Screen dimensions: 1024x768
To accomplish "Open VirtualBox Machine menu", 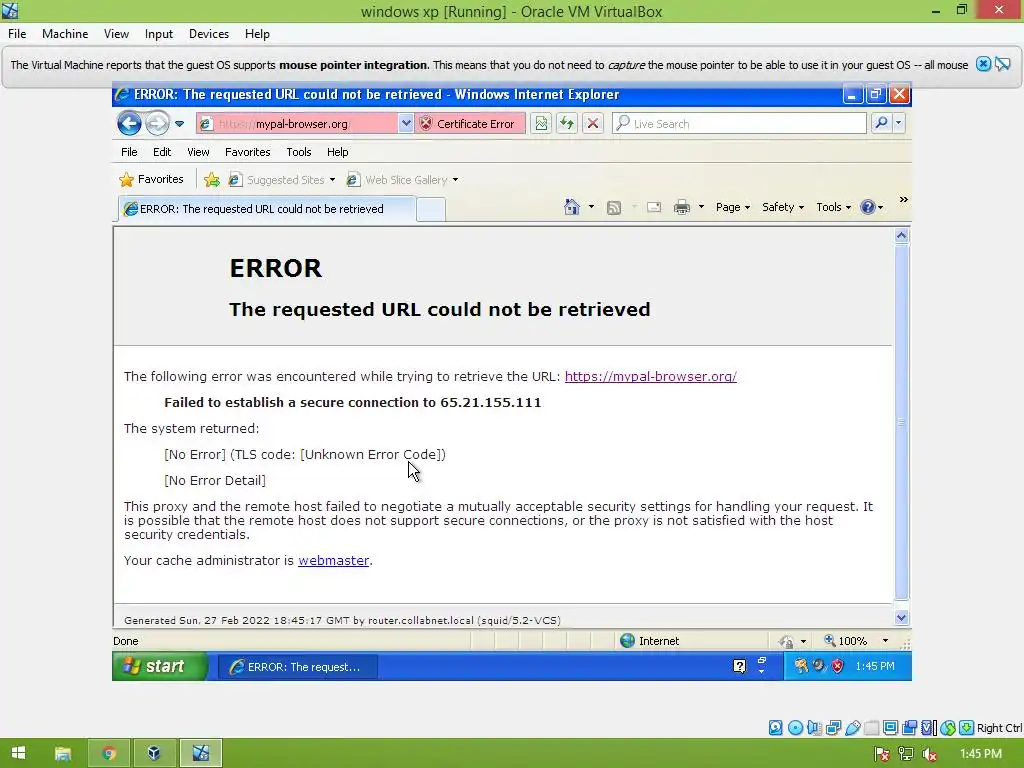I will point(65,33).
